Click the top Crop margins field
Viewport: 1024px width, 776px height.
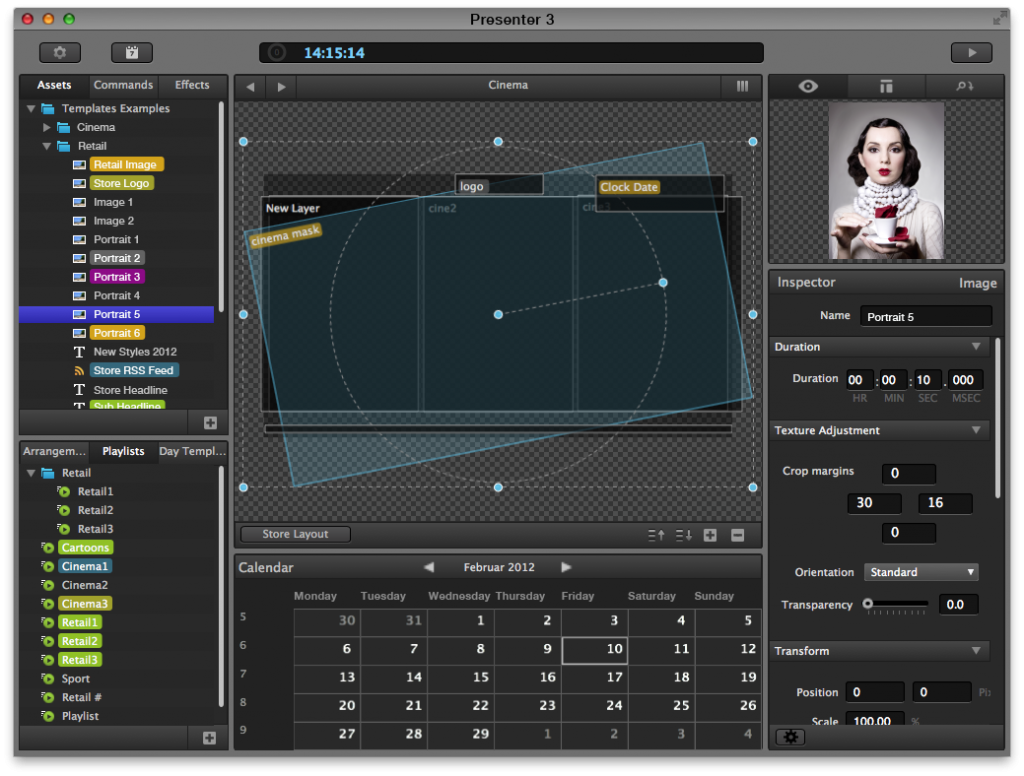(908, 474)
